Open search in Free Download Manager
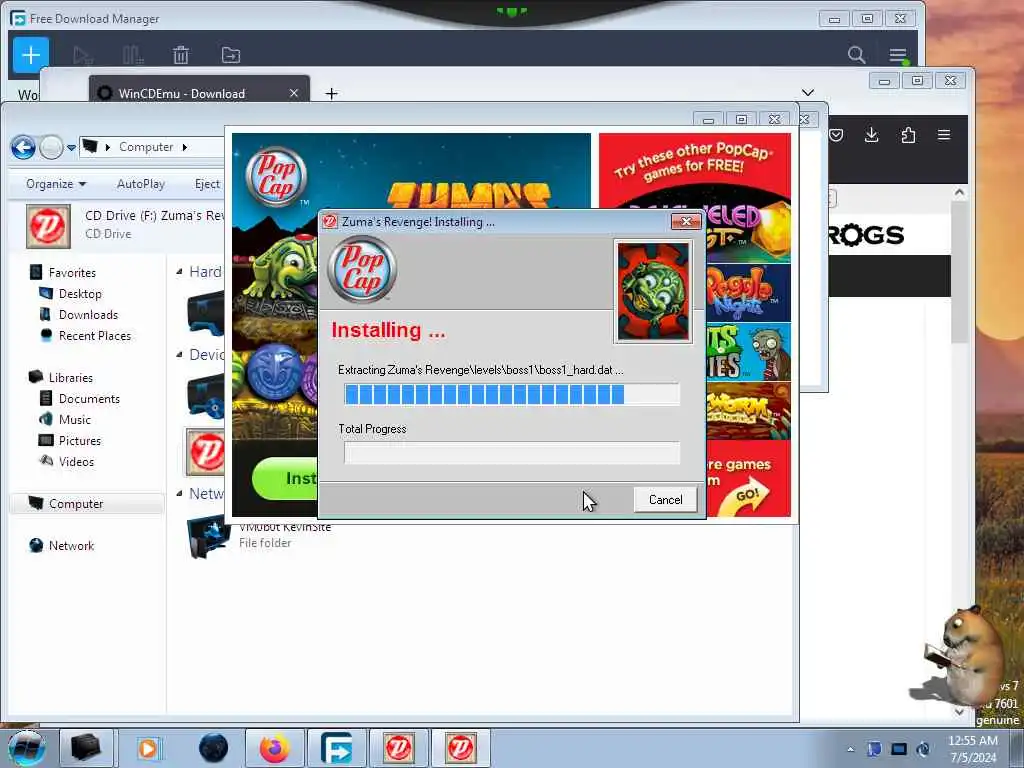This screenshot has height=768, width=1024. coord(856,55)
